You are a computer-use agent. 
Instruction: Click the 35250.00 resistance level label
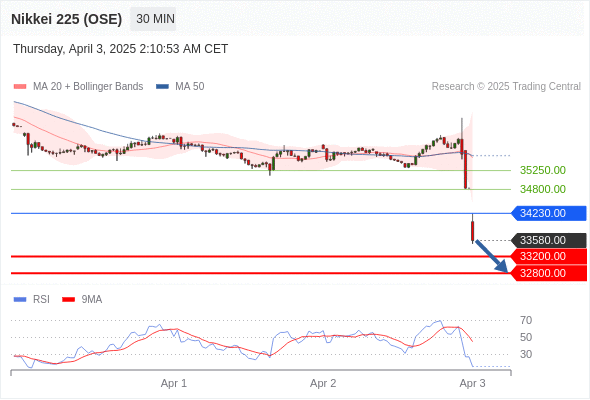(543, 170)
